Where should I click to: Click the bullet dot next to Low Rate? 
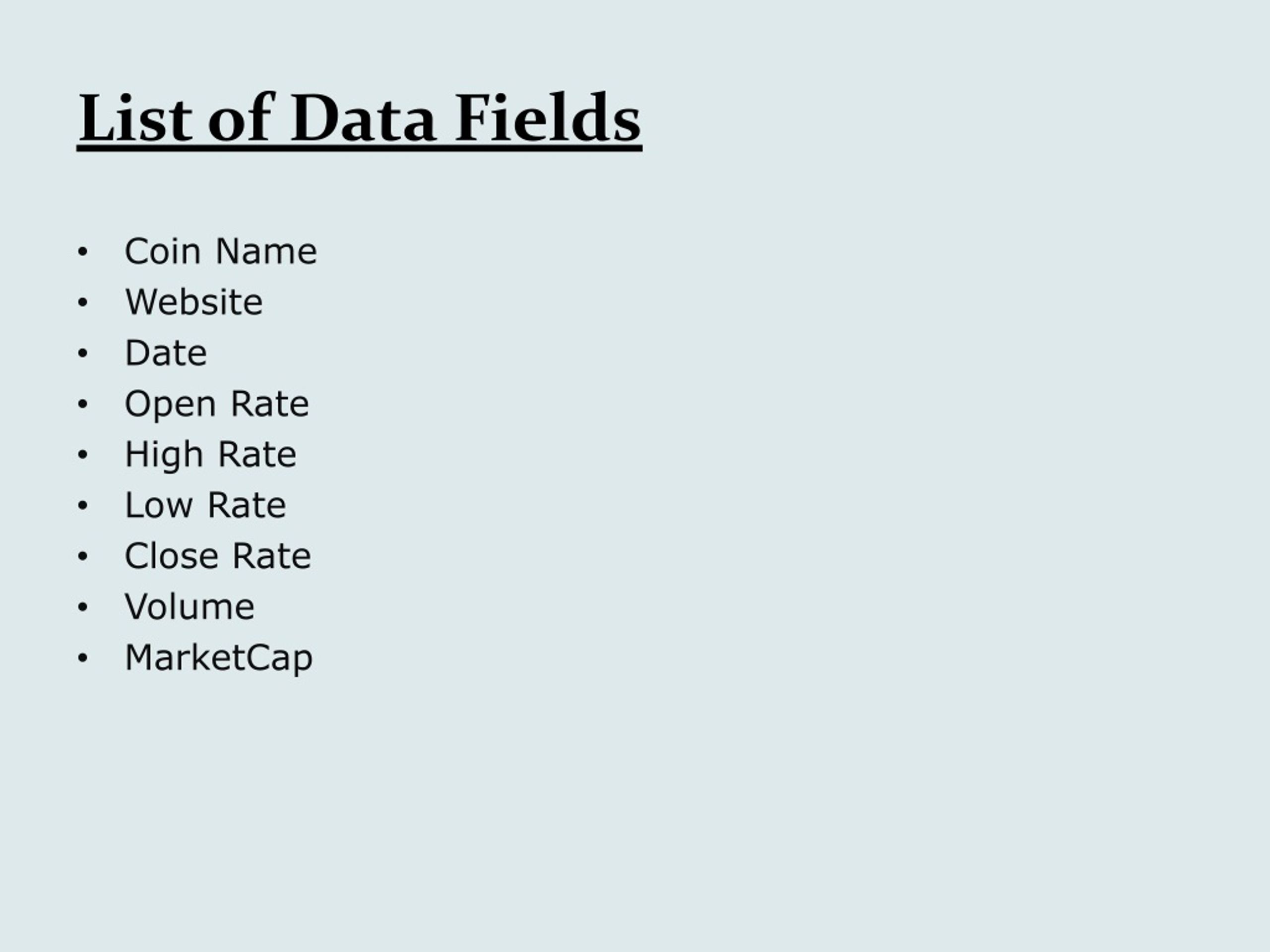click(83, 506)
